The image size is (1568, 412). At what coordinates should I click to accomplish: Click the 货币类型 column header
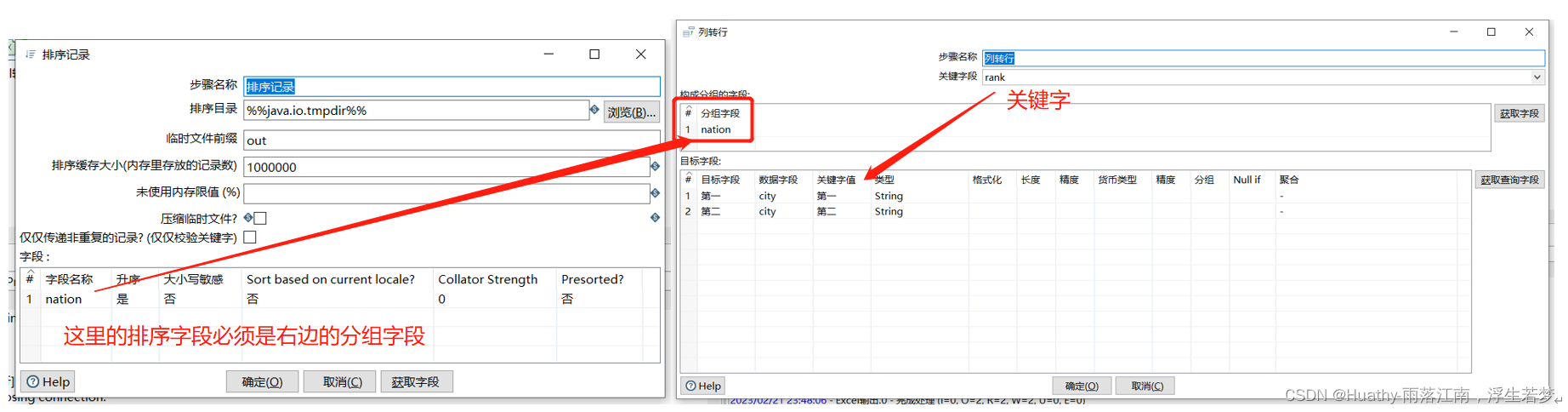click(1117, 180)
